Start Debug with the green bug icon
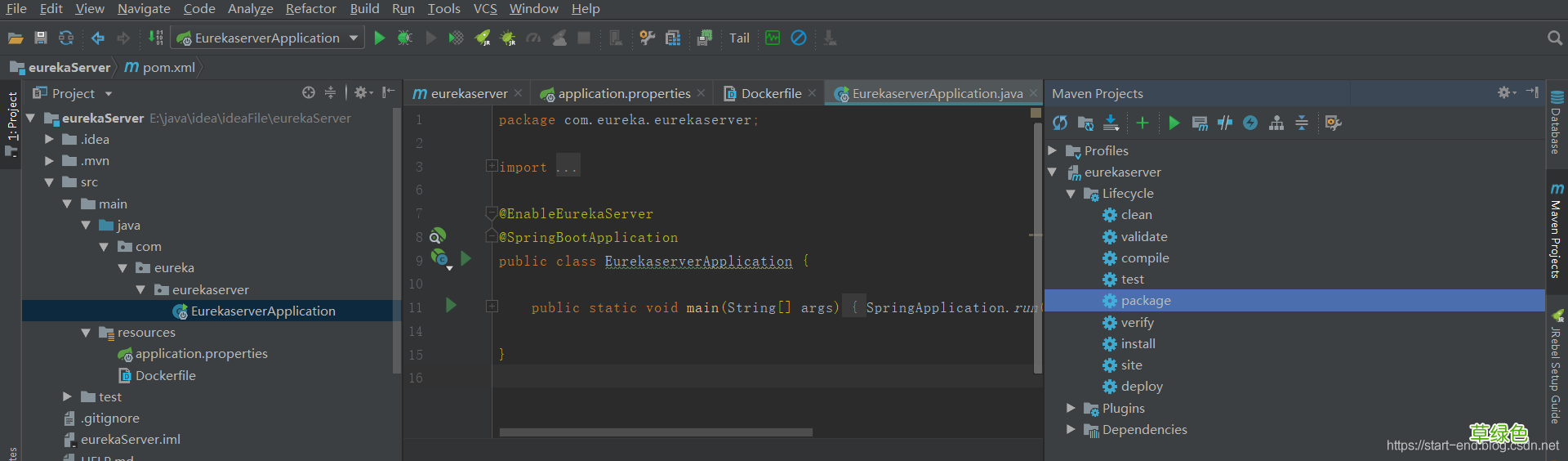 404,38
